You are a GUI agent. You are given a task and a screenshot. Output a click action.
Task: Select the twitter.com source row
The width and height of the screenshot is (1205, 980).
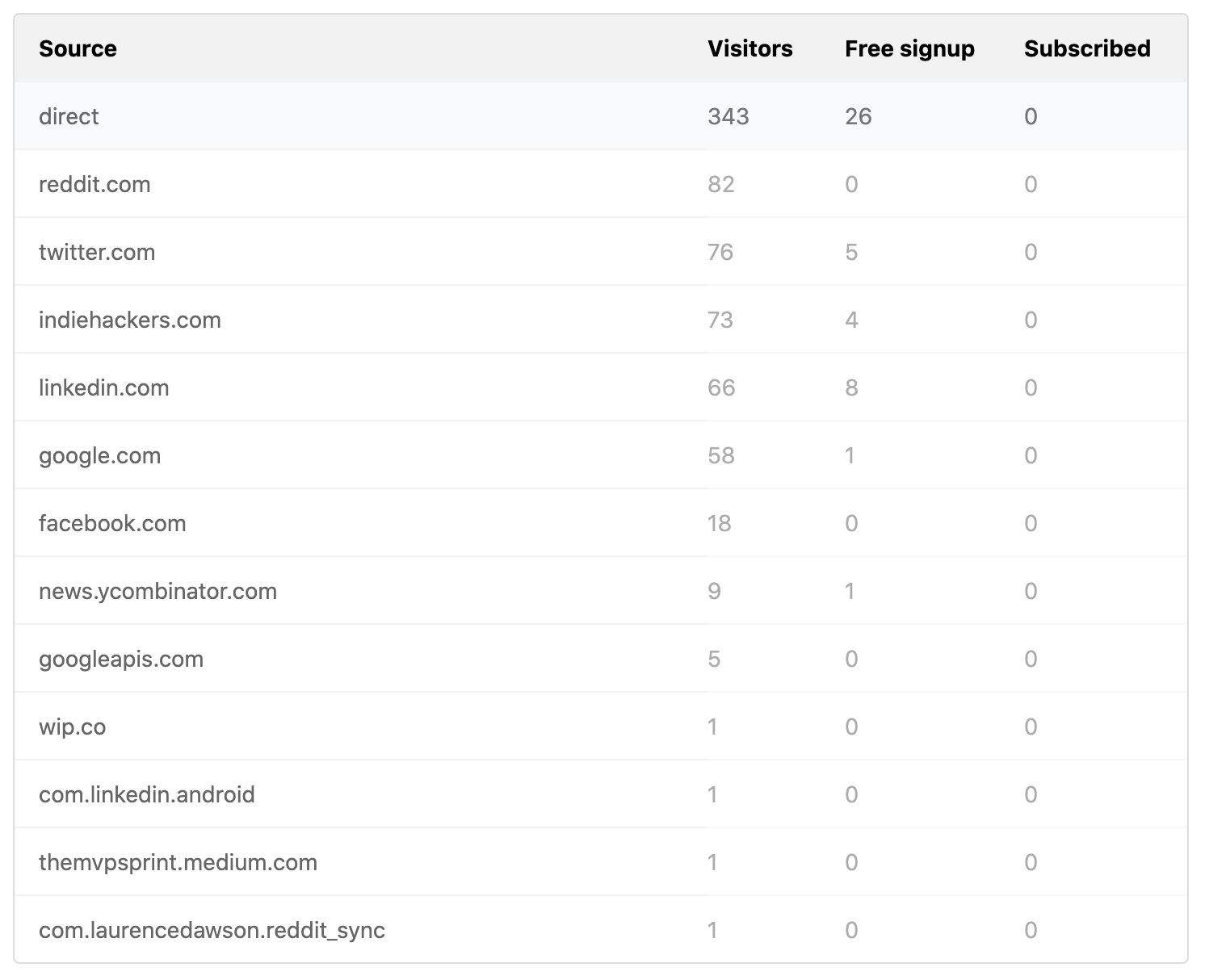coord(601,252)
